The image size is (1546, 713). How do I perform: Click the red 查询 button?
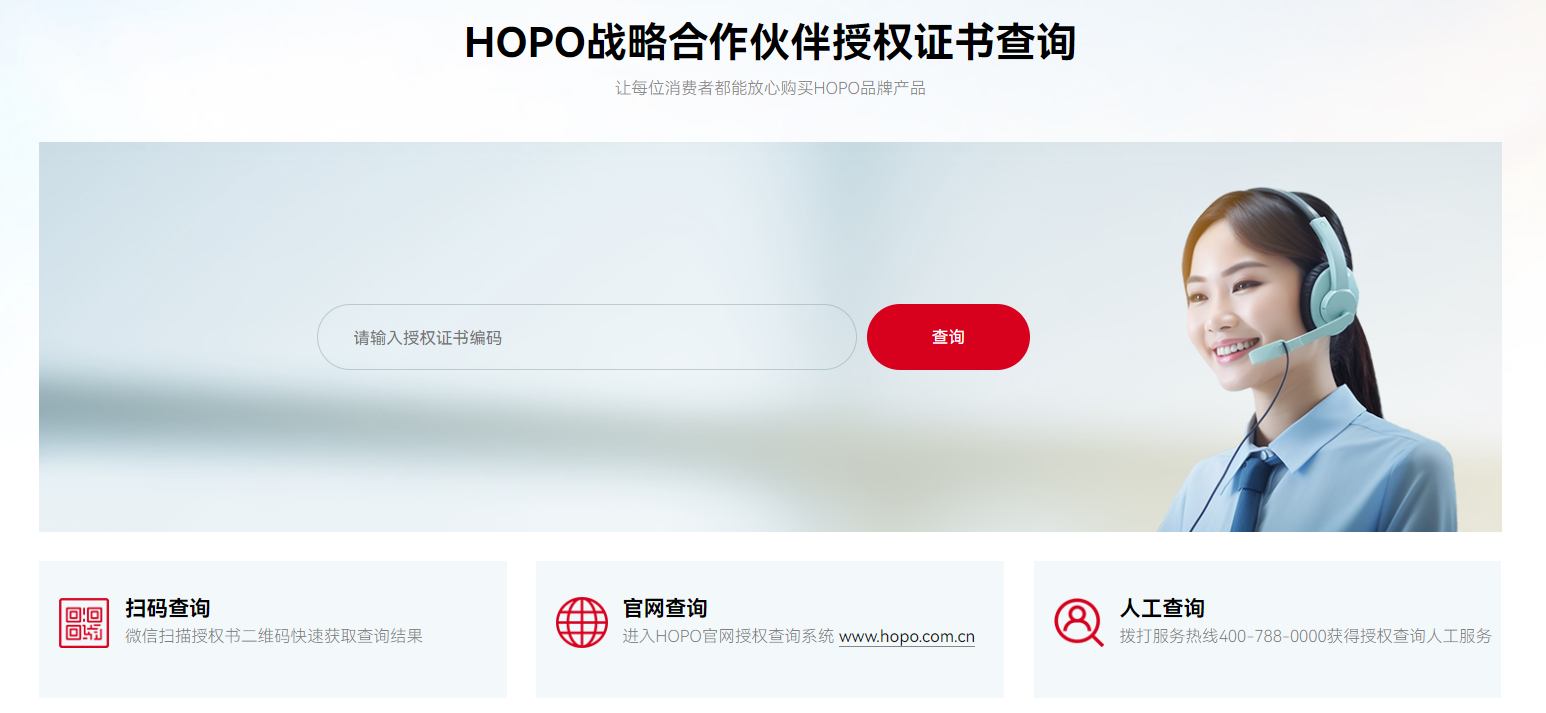[x=948, y=337]
